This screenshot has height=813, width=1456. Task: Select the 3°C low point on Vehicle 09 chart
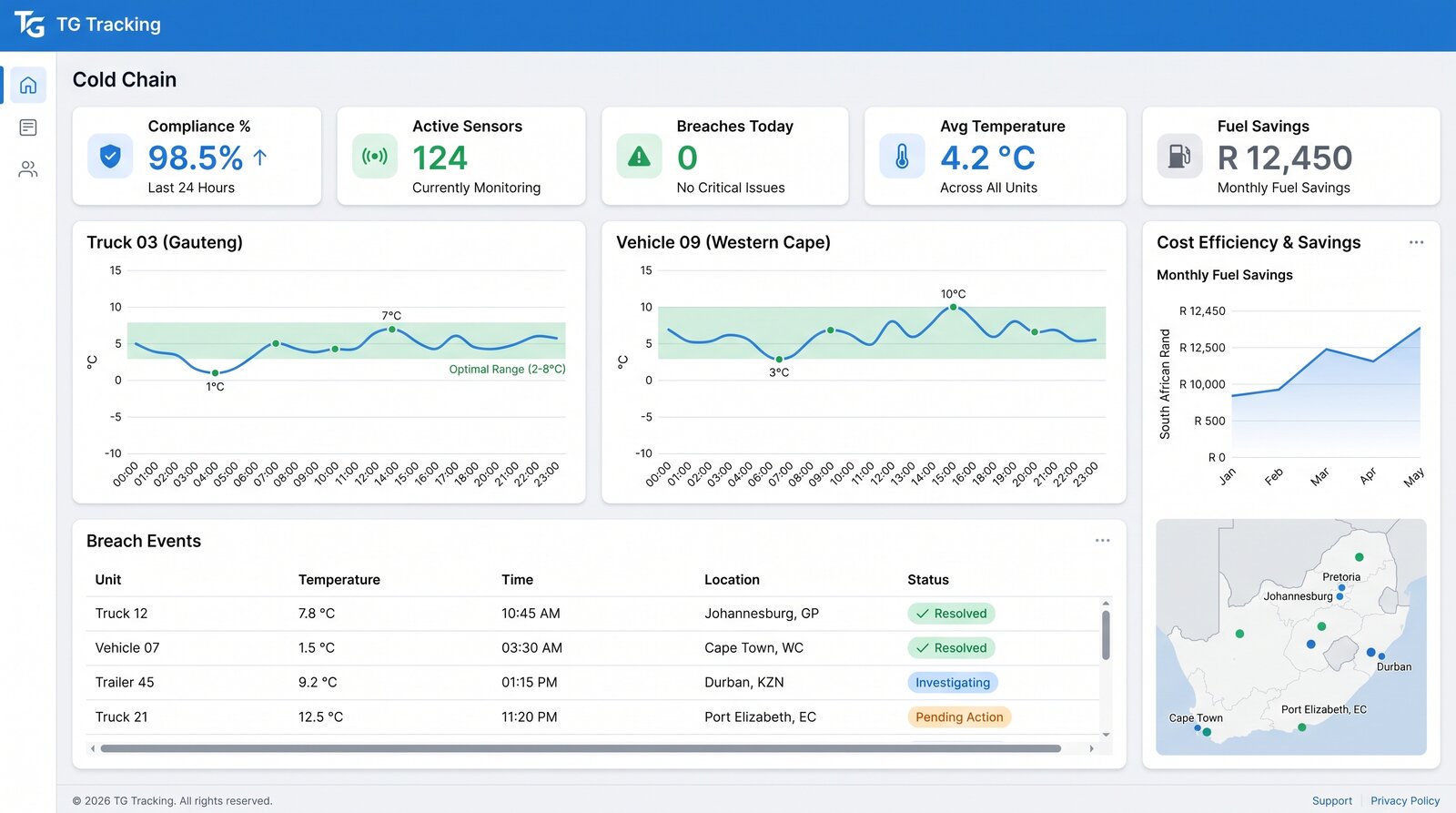coord(779,360)
